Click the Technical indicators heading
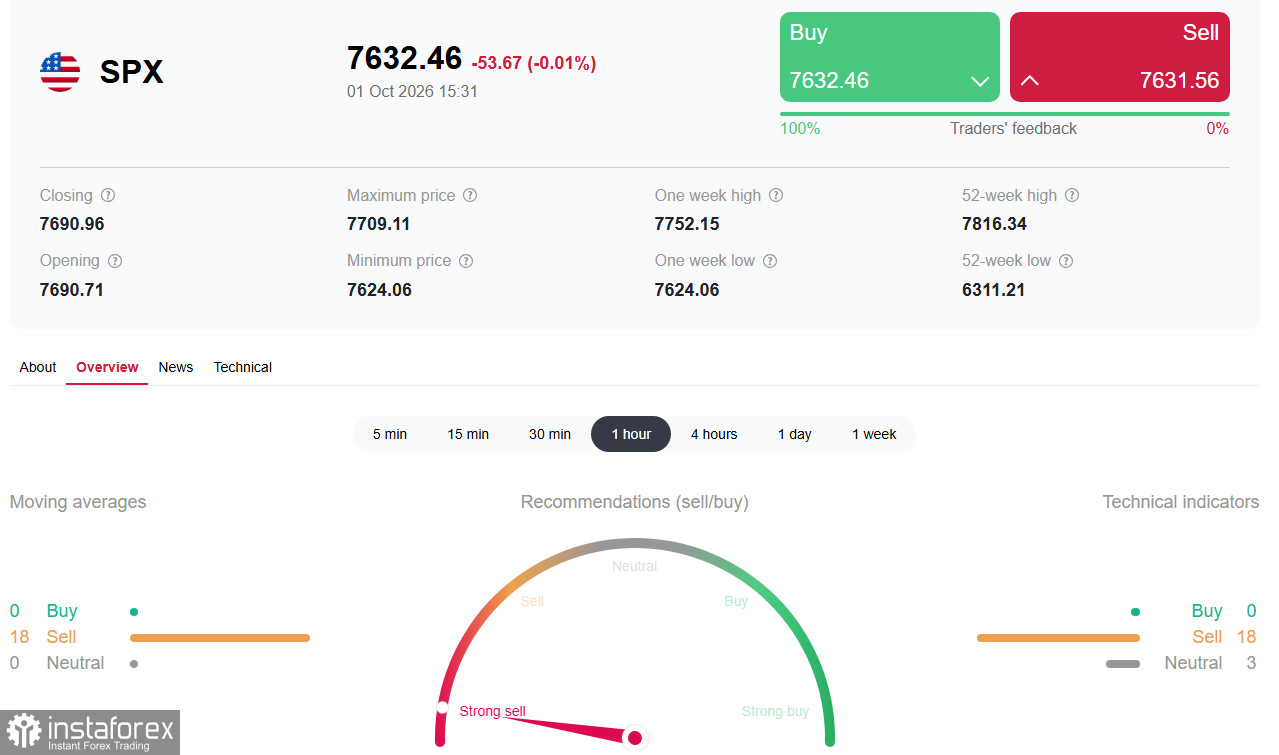1279x755 pixels. pos(1181,502)
